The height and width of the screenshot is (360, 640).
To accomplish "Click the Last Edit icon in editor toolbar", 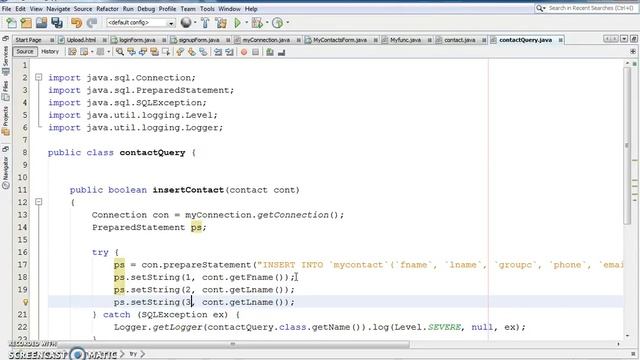I will coord(72,52).
